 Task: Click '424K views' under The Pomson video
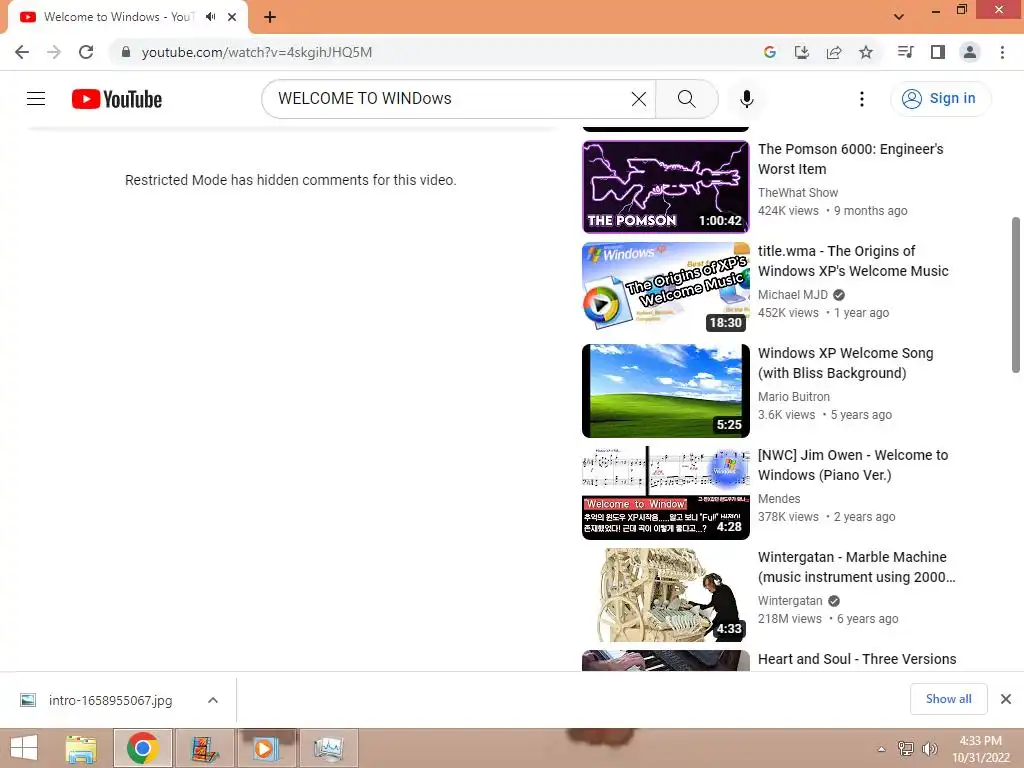tap(788, 211)
